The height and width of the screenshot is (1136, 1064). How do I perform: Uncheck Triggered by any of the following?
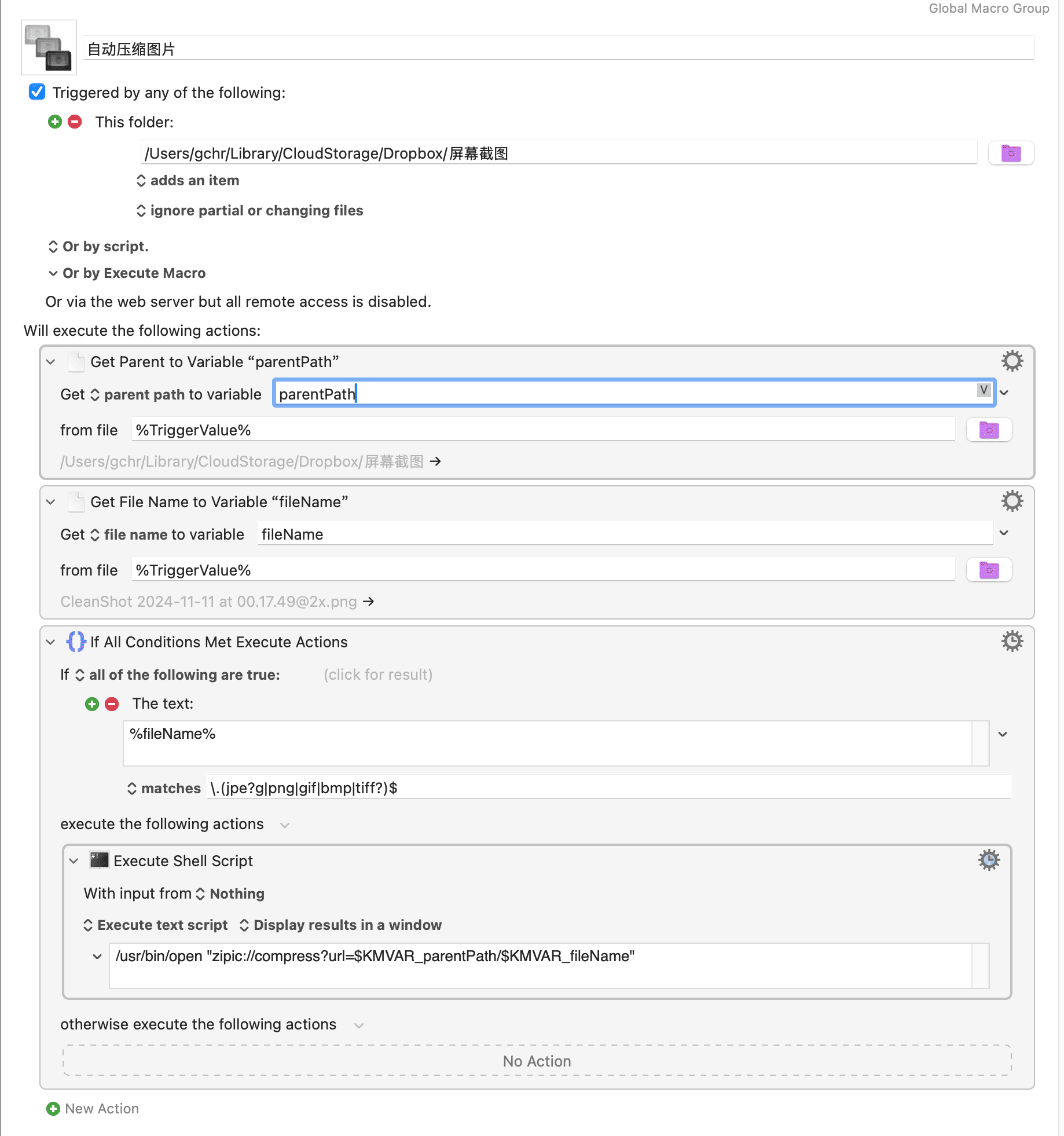pos(37,92)
